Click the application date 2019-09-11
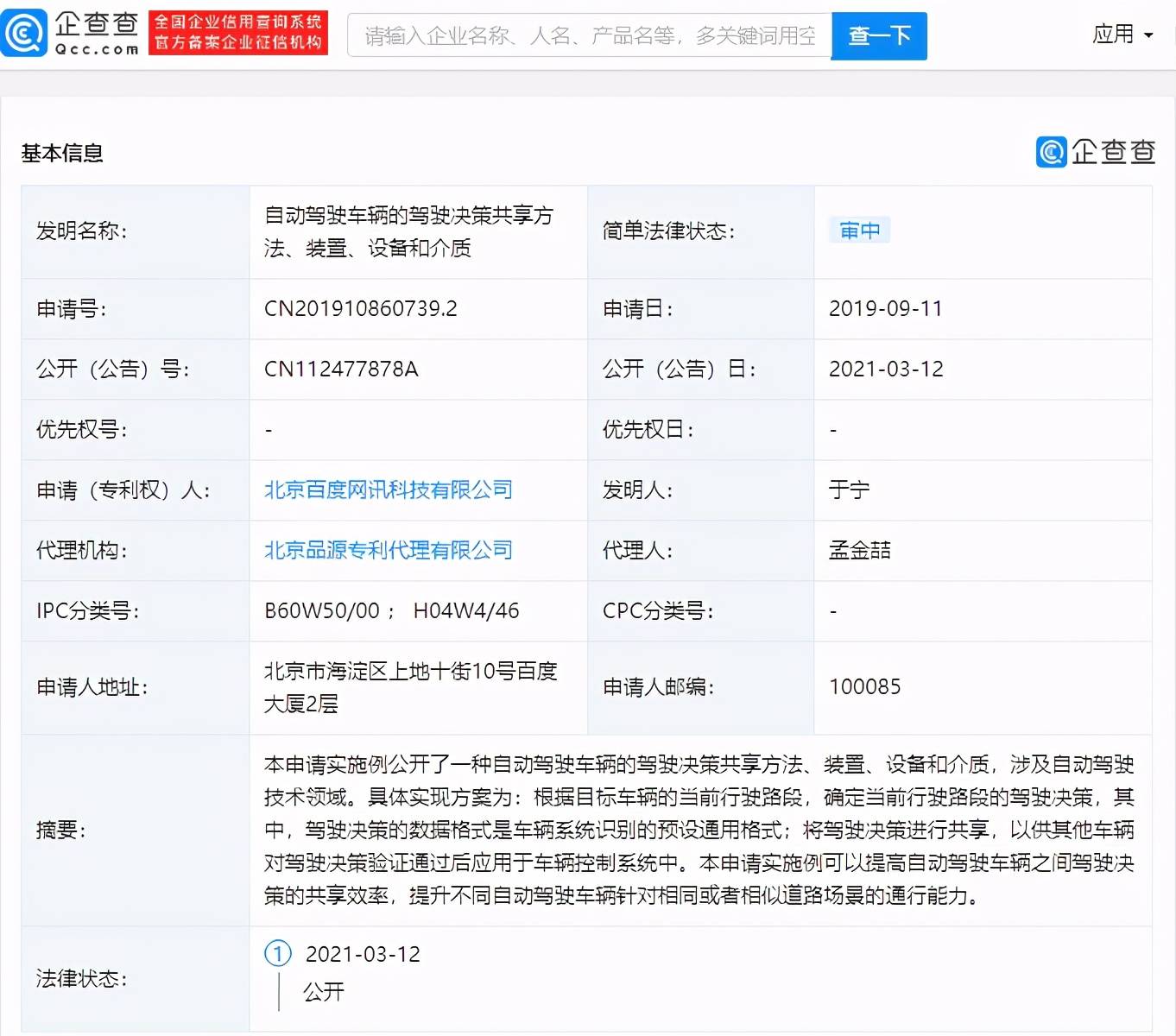This screenshot has height=1036, width=1176. 886,309
